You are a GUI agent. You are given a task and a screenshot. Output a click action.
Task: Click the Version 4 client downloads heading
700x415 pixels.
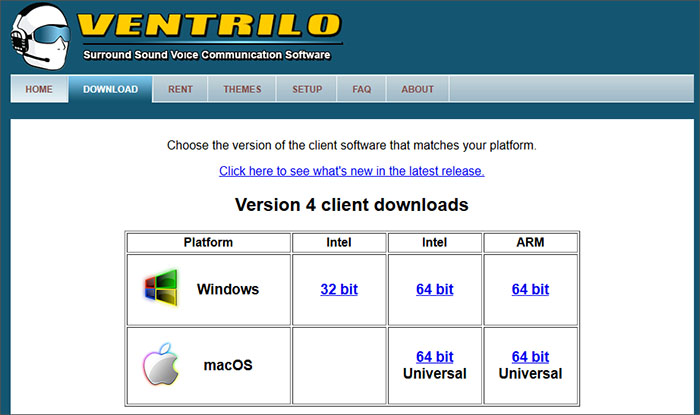tap(351, 205)
